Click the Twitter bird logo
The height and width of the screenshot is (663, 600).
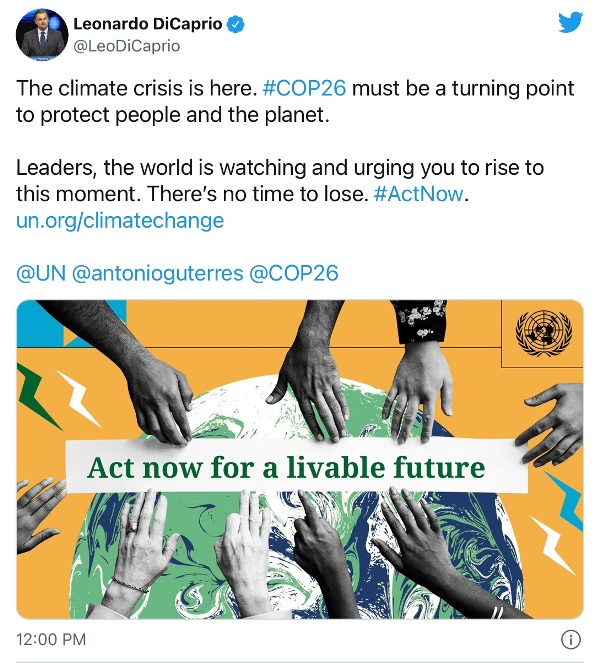[x=570, y=23]
